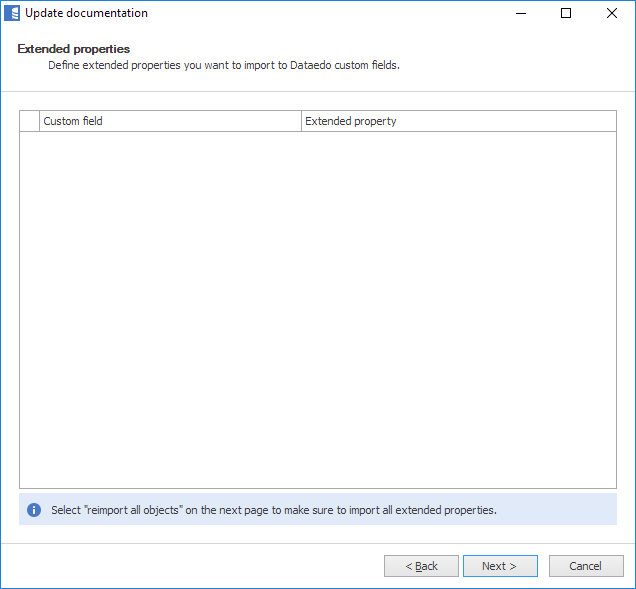Click the 'Define extended properties' description text
The height and width of the screenshot is (589, 636).
(224, 65)
